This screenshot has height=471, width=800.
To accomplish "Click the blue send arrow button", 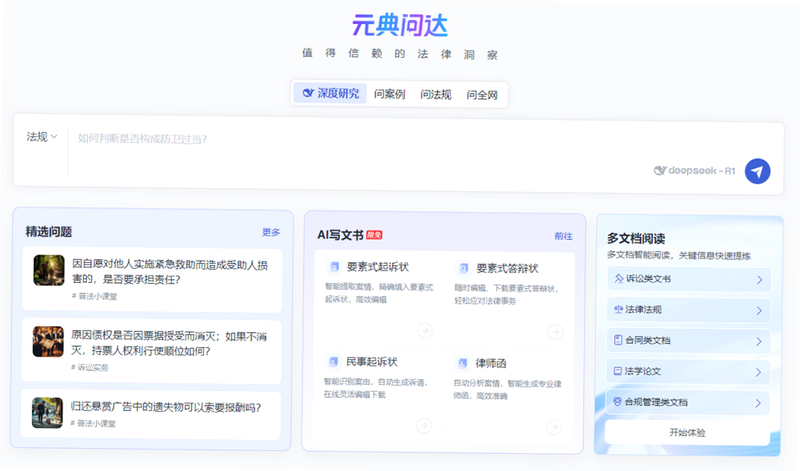I will point(757,171).
